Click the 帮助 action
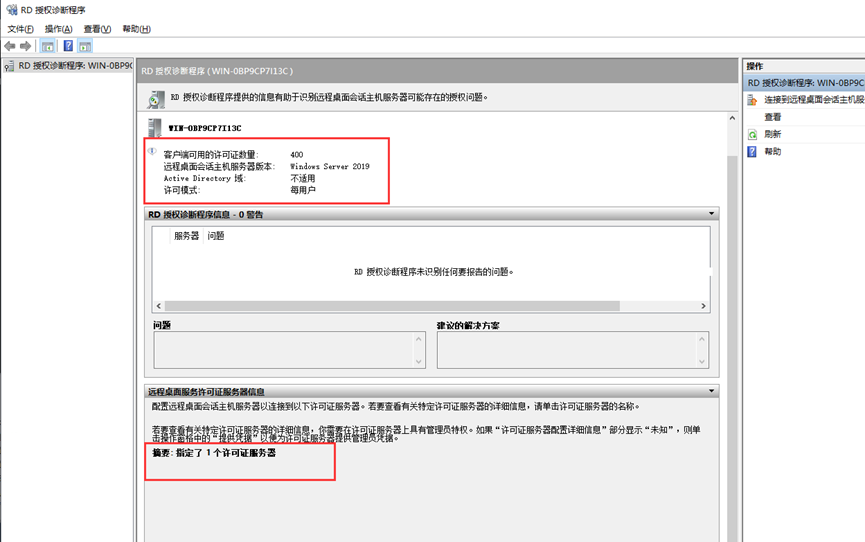Image resolution: width=865 pixels, height=542 pixels. click(772, 151)
